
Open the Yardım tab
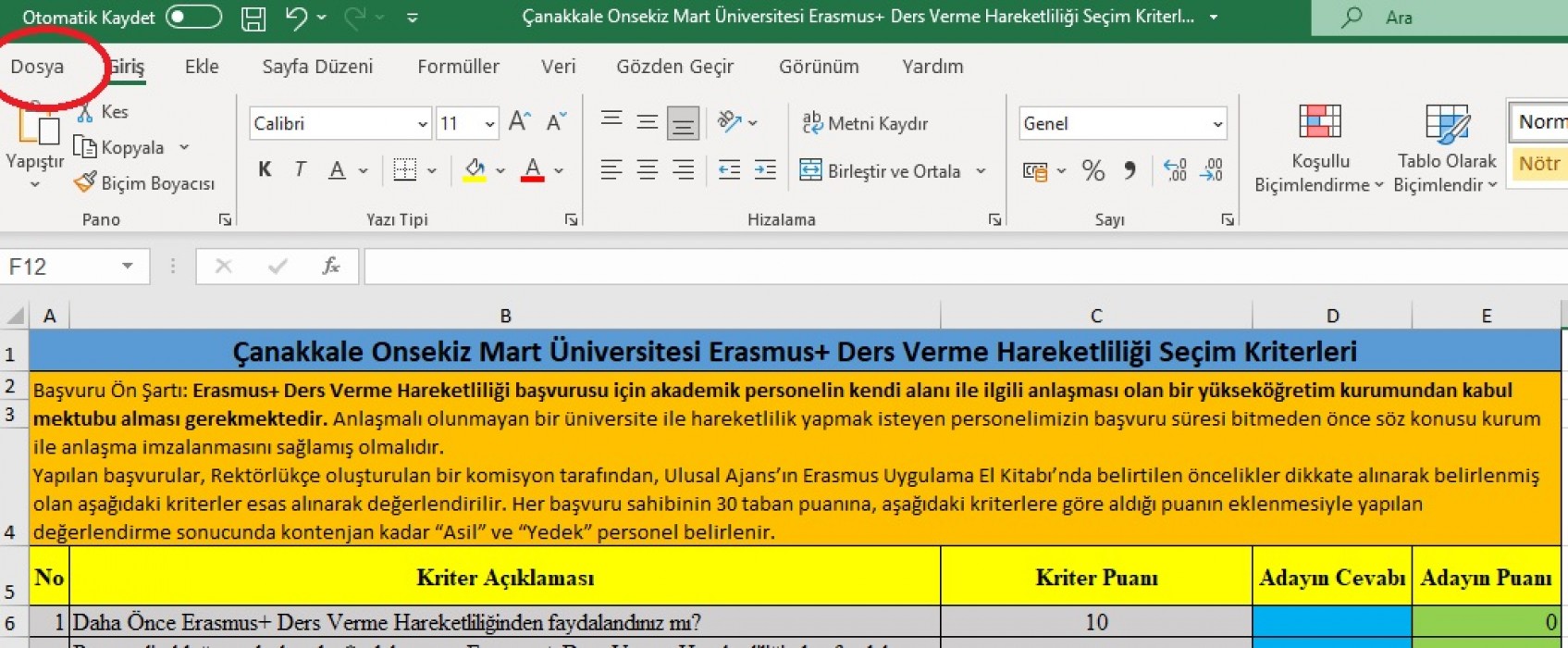(932, 67)
